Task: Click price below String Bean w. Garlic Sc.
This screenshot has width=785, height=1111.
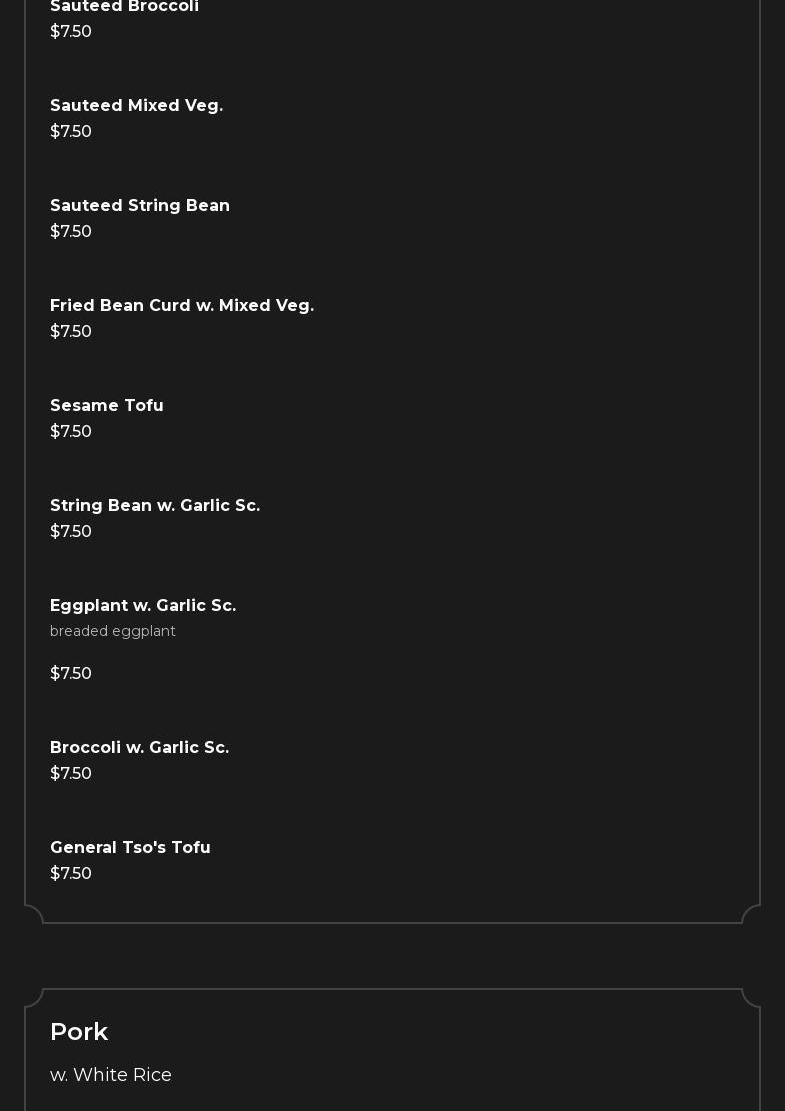Action: click(71, 532)
